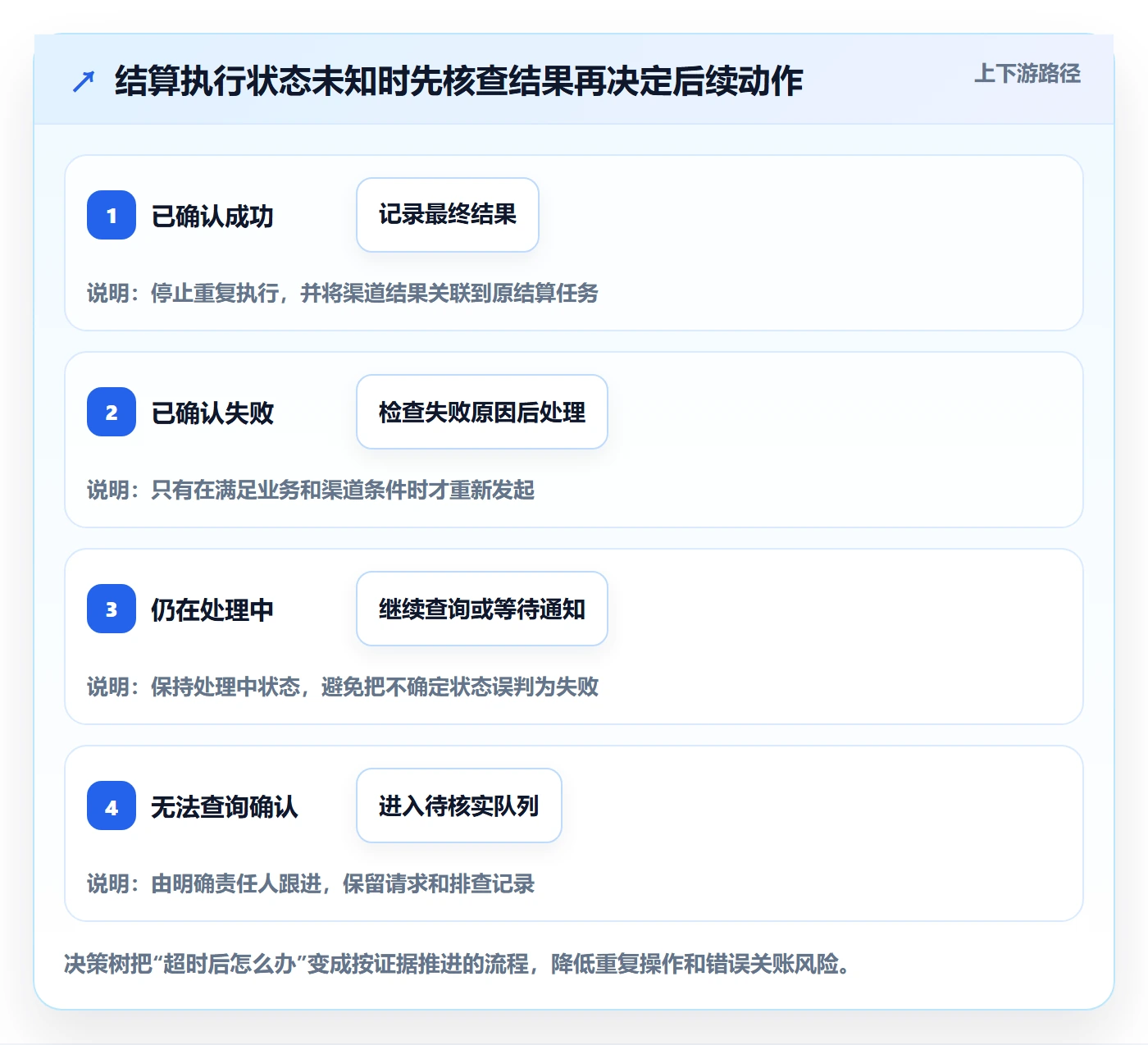
Task: Click the step 1 number badge
Action: (112, 215)
